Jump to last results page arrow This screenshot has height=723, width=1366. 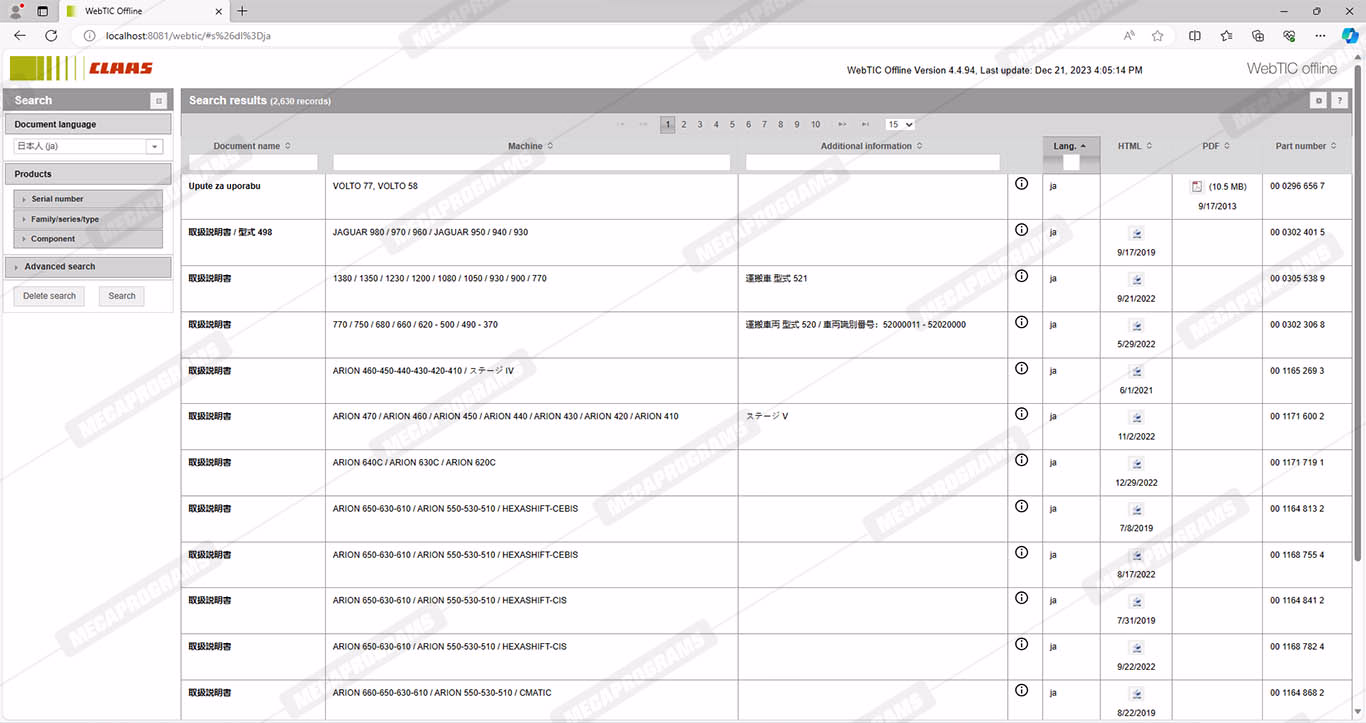(x=865, y=125)
